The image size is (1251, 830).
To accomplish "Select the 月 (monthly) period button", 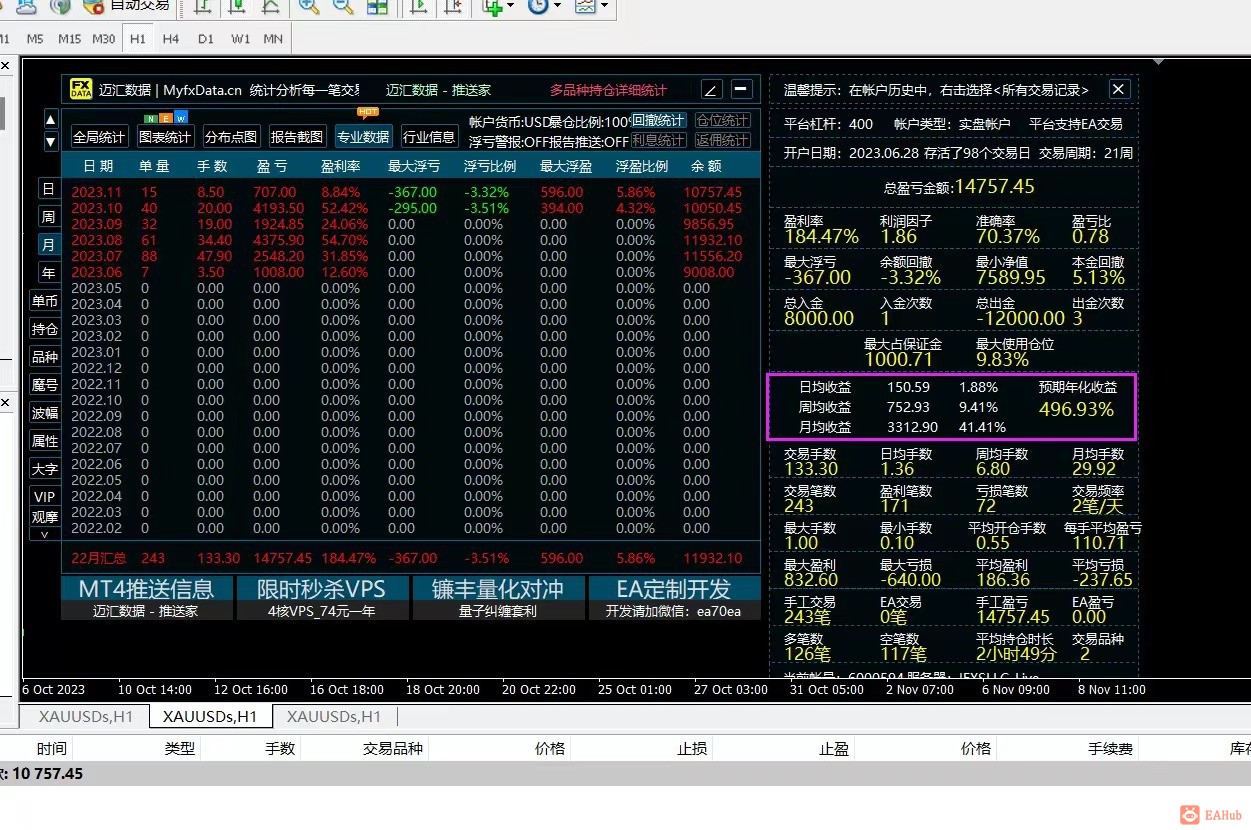I will pos(48,245).
